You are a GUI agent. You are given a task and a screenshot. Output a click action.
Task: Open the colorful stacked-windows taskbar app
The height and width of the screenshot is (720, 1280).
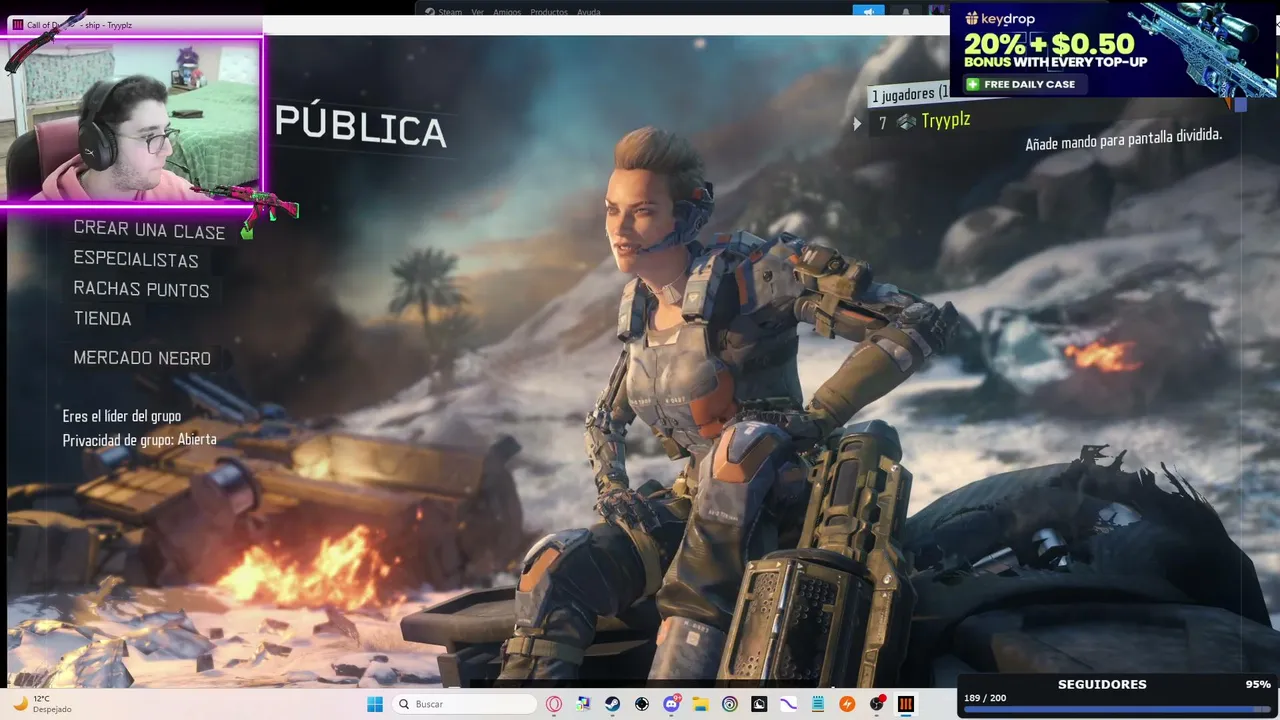584,704
